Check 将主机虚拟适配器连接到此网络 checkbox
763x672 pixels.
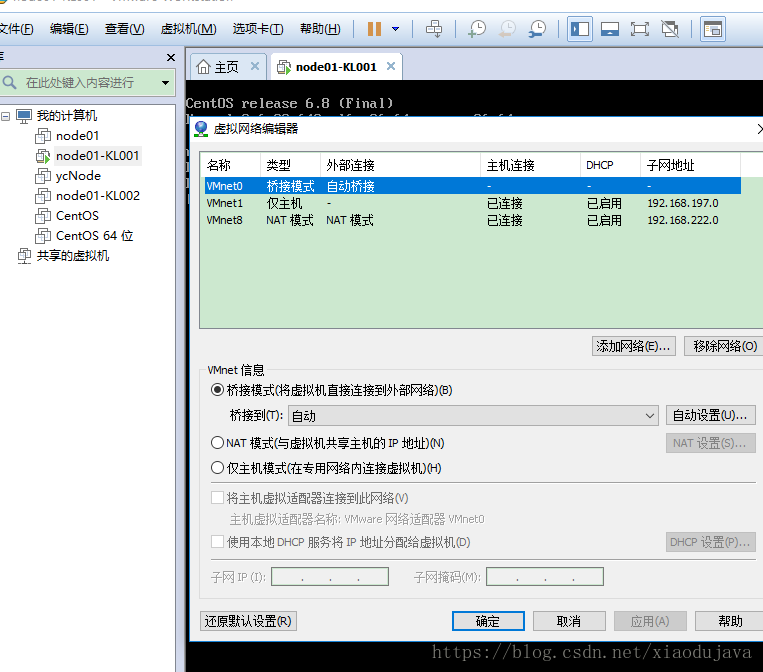click(x=217, y=498)
